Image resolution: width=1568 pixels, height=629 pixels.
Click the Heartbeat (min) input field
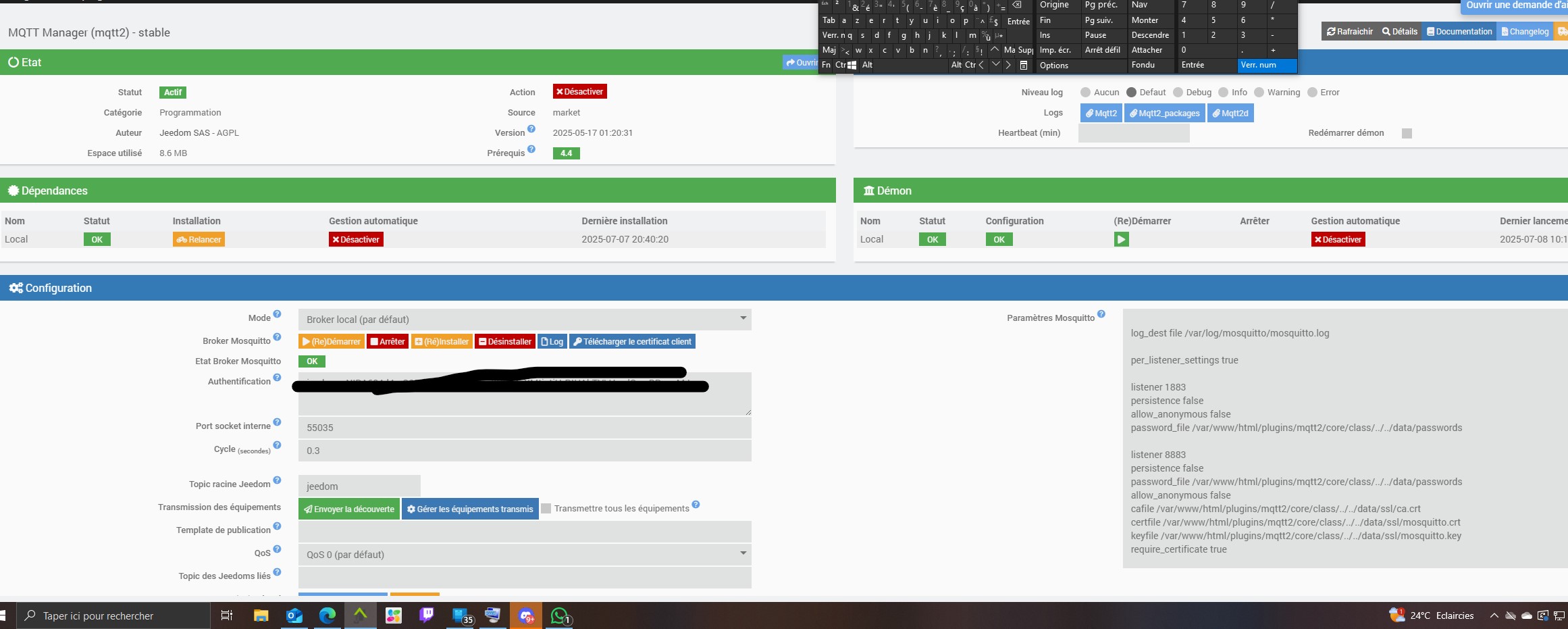point(1134,133)
